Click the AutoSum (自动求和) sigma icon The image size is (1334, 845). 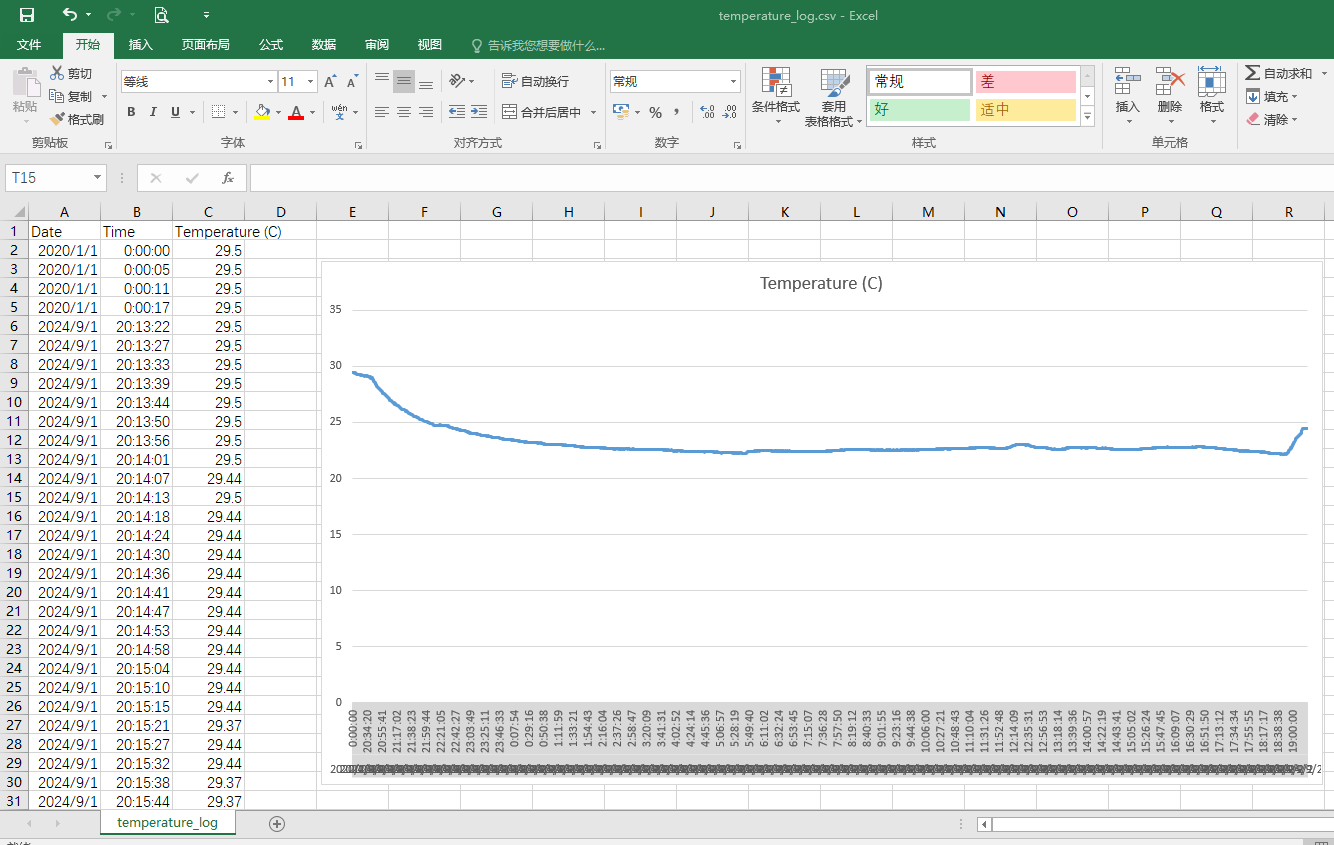pos(1252,73)
